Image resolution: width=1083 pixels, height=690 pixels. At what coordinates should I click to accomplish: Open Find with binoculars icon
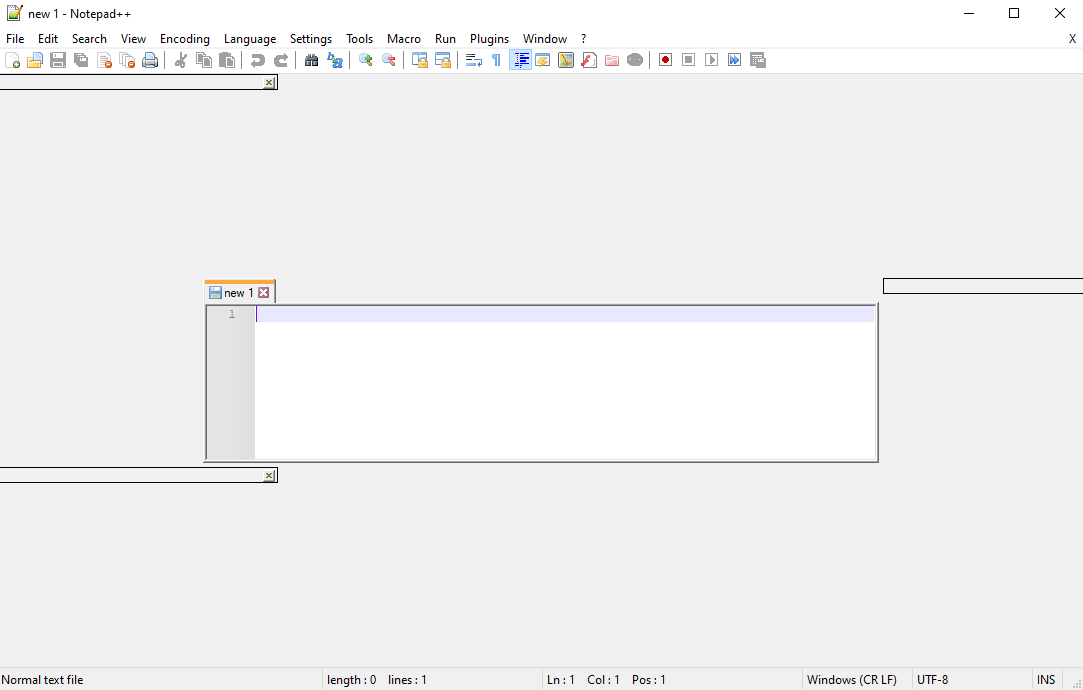coord(312,60)
